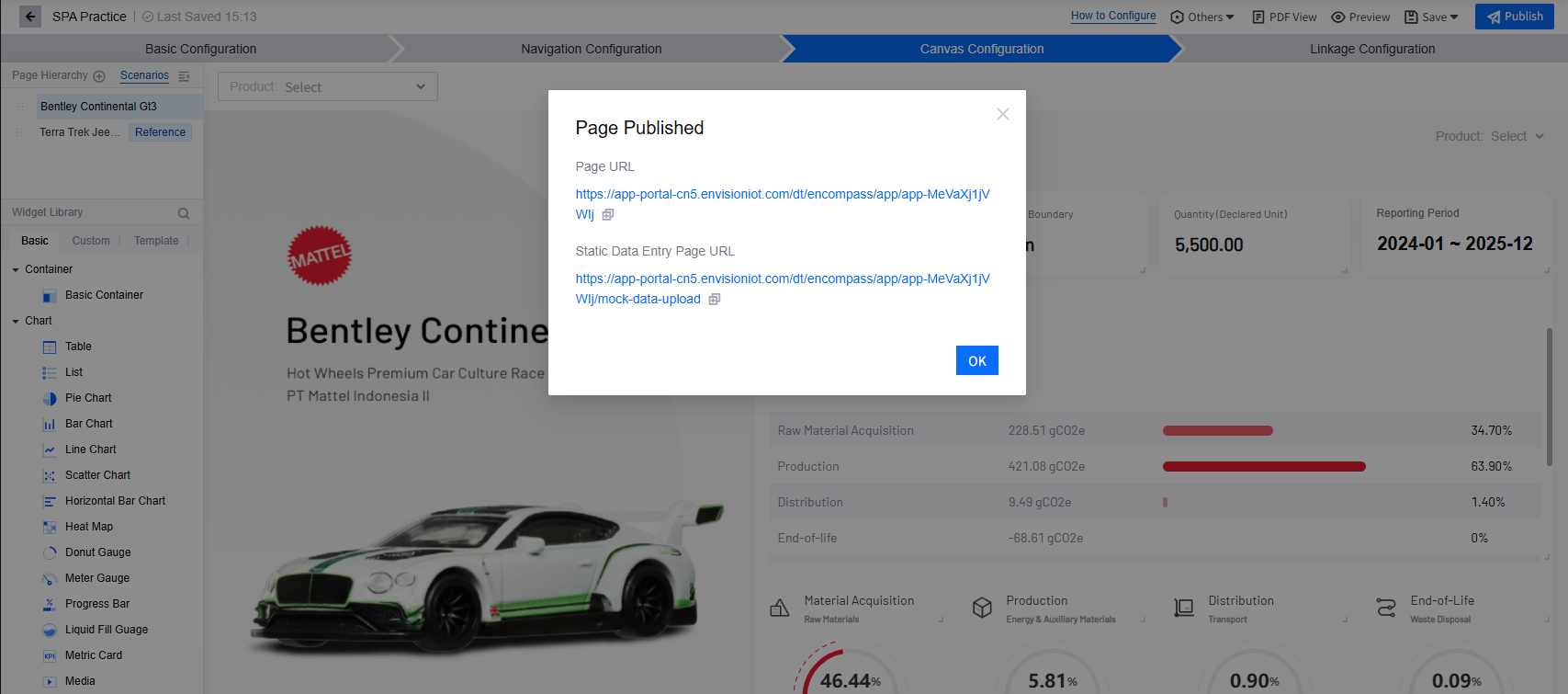Click the Reference tag on Terra Trek
1568x694 pixels.
pyautogui.click(x=160, y=132)
